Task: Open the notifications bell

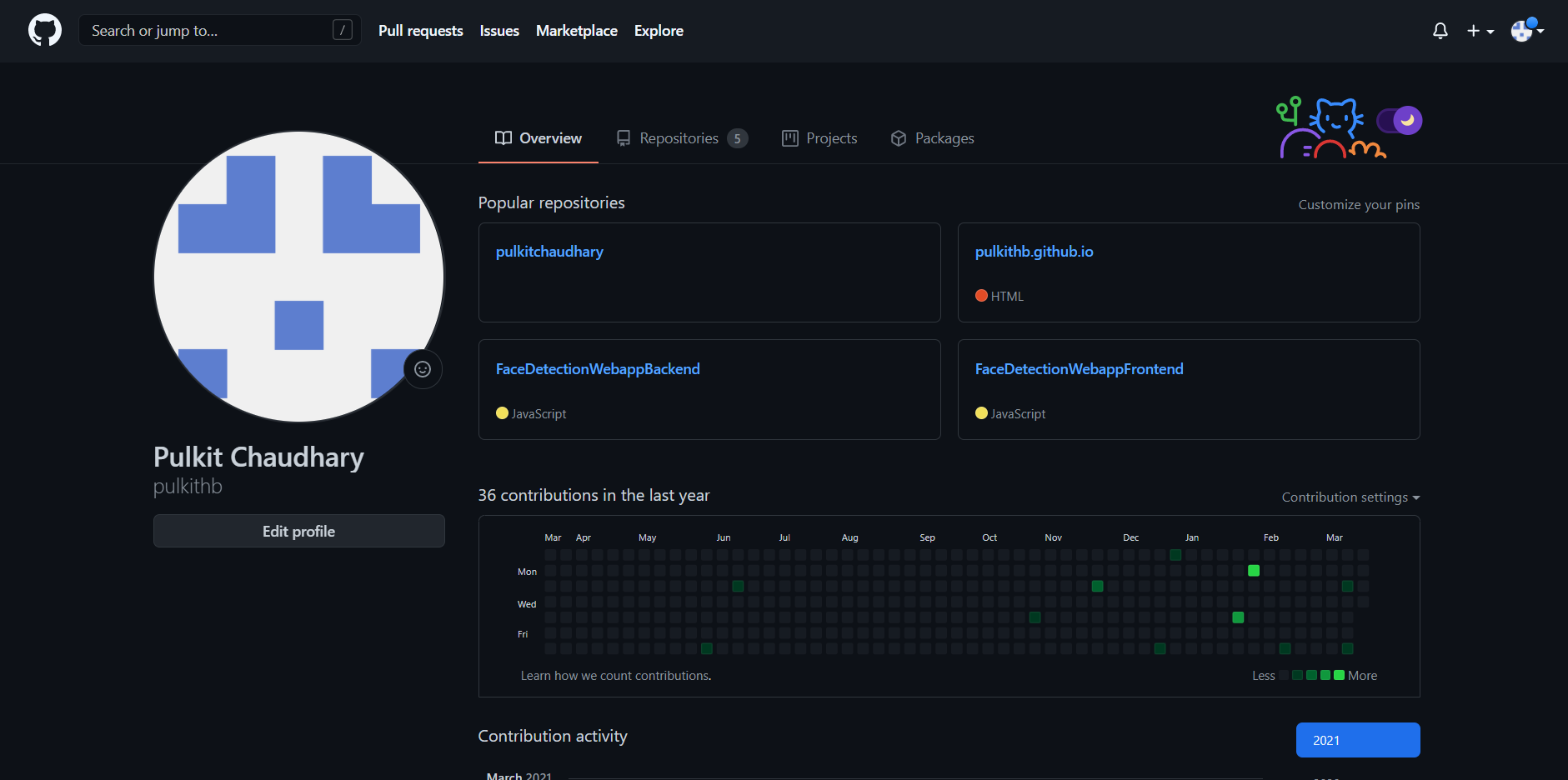Action: point(1440,31)
